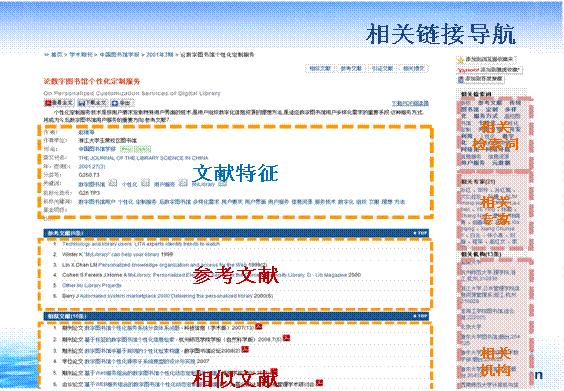
Task: Go to 首页 in the breadcrumb path
Action: click(56, 55)
